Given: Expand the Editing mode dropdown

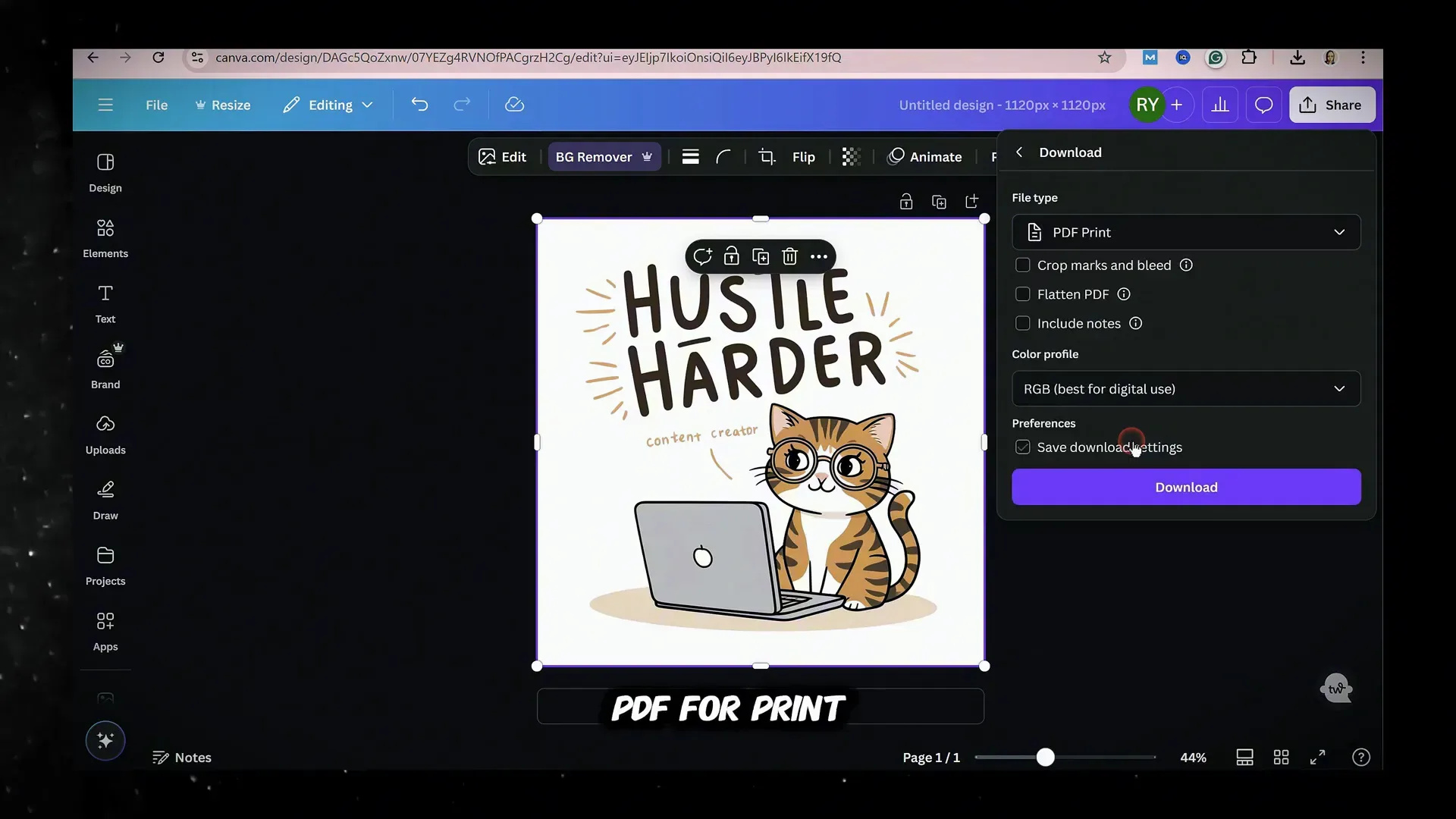Looking at the screenshot, I should pyautogui.click(x=328, y=105).
